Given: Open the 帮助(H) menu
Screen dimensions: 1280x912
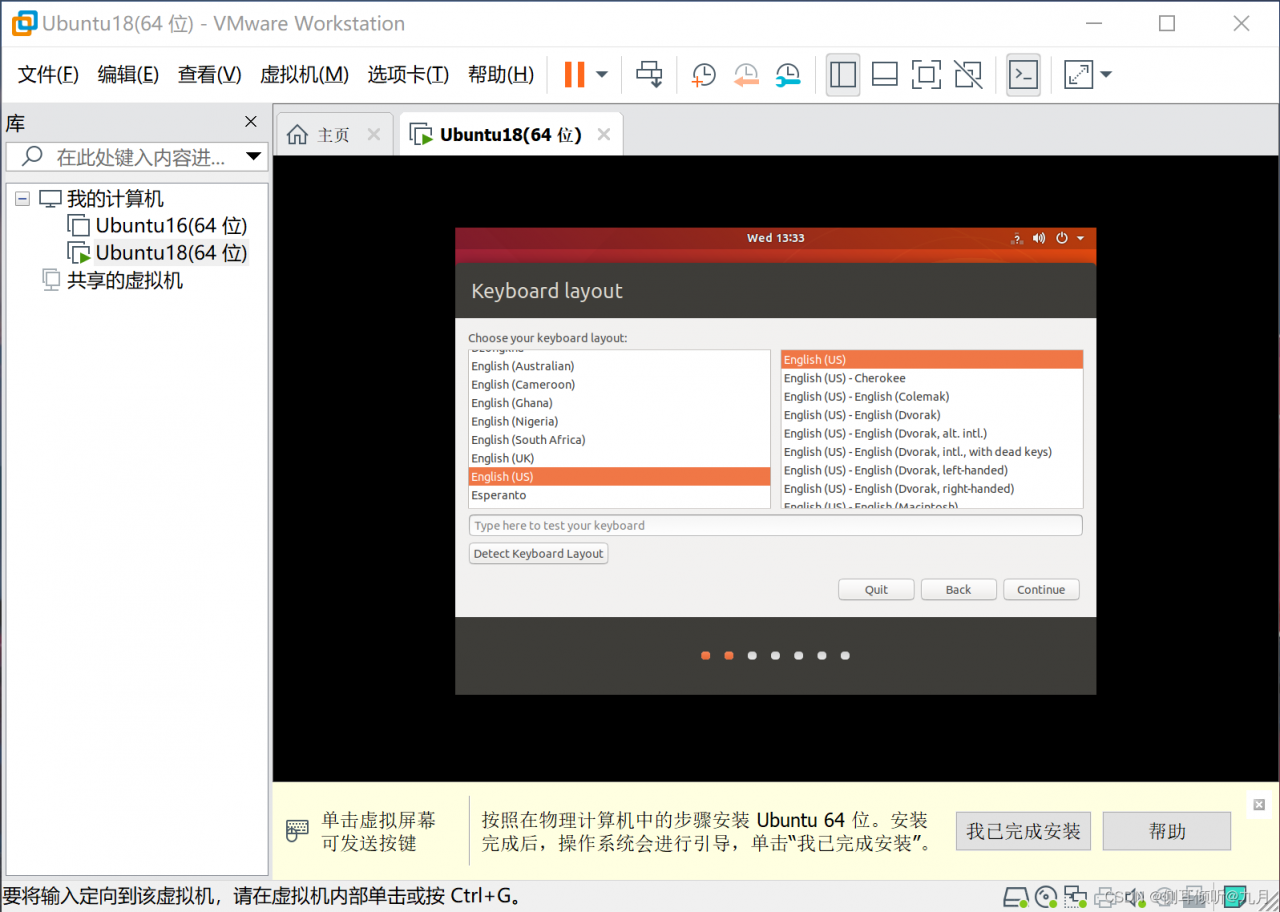Looking at the screenshot, I should pyautogui.click(x=501, y=74).
